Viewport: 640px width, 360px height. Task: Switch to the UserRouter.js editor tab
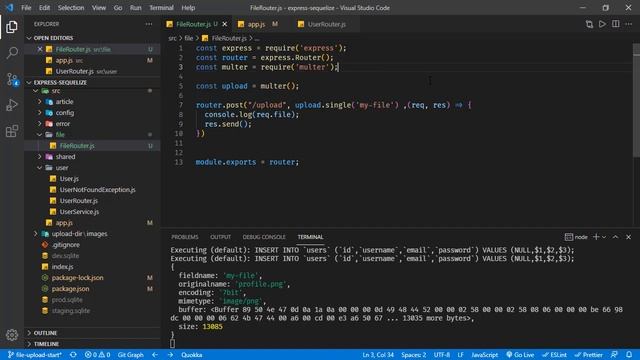point(325,24)
